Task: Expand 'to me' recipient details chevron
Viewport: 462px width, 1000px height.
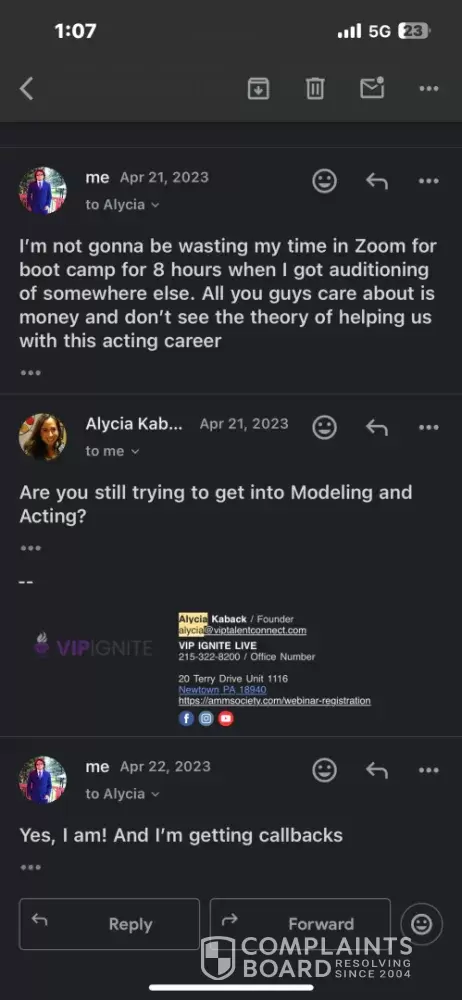Action: click(112, 451)
